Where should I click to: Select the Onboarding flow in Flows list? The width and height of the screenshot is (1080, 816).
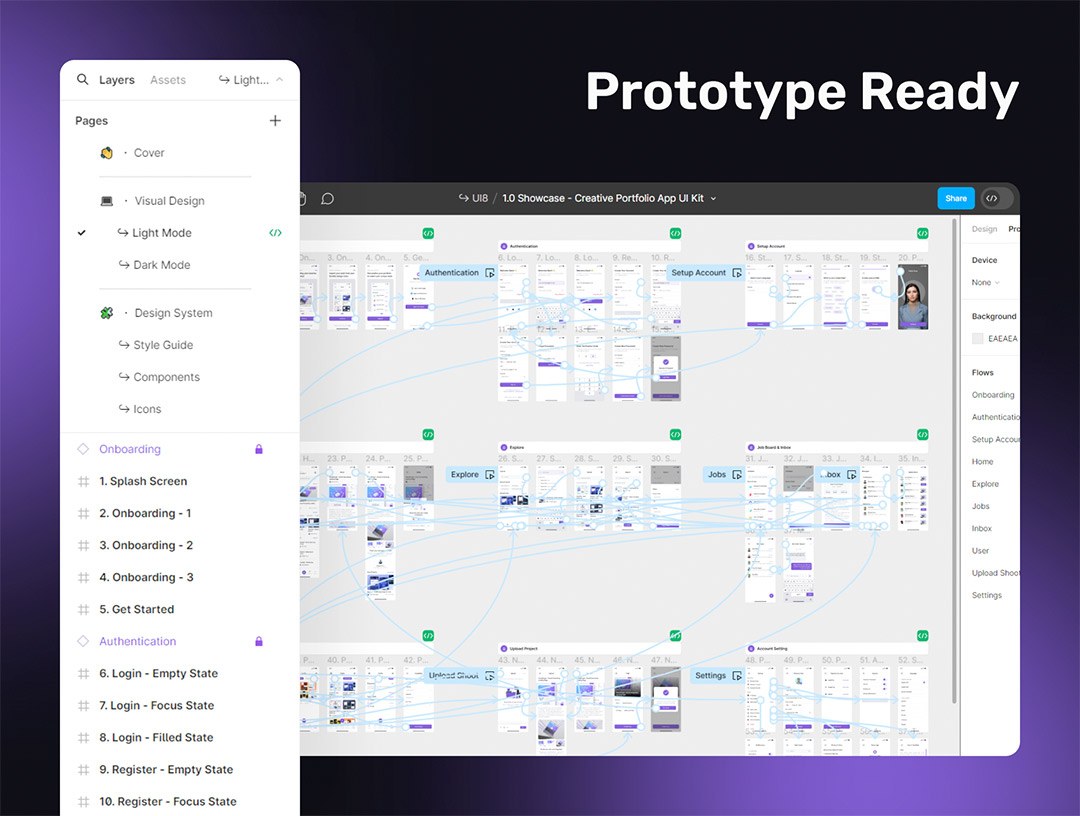992,395
